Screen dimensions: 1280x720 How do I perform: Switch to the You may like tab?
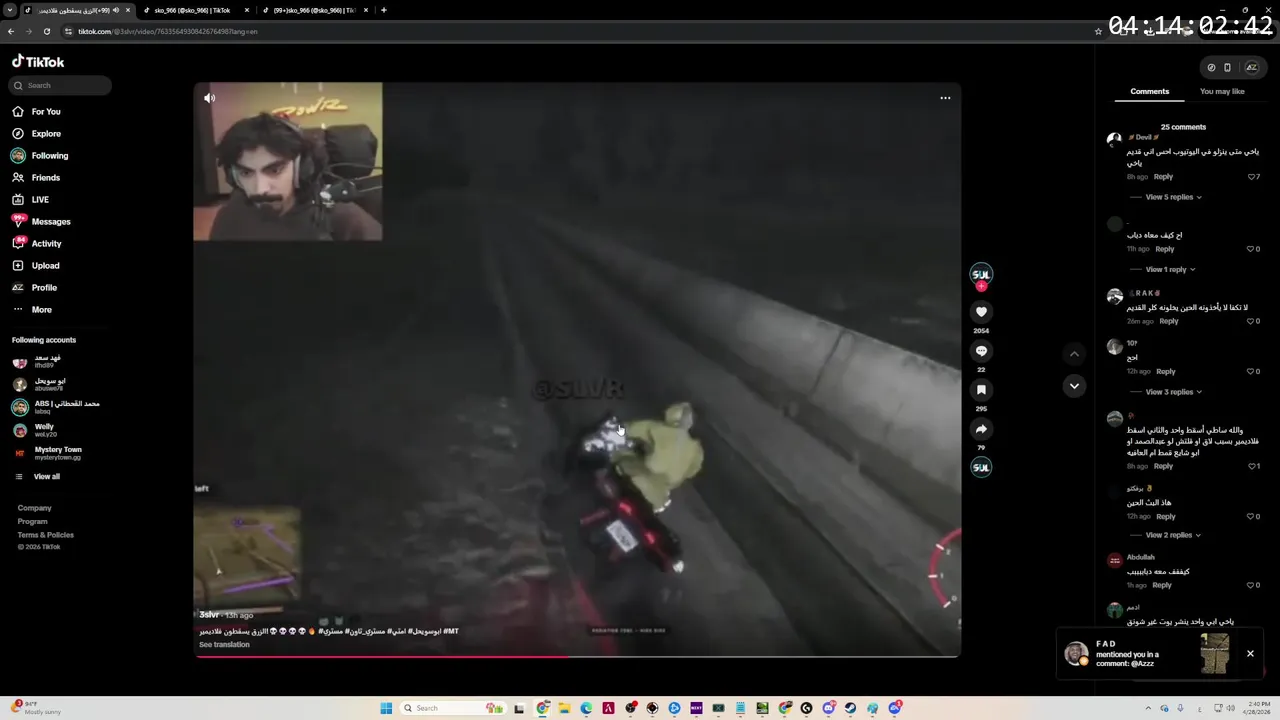[1222, 91]
